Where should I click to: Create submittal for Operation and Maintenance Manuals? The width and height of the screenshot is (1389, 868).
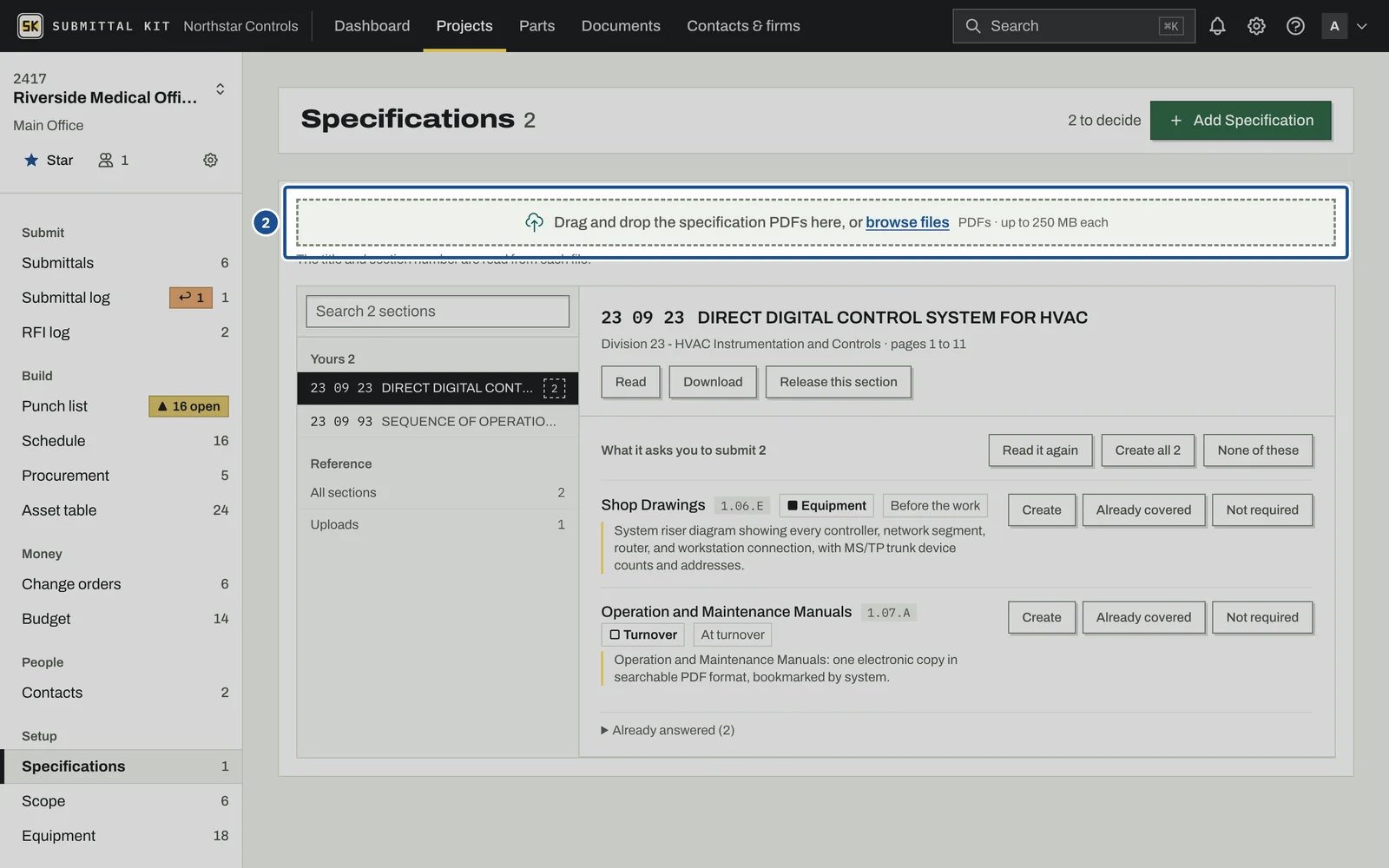[1042, 618]
